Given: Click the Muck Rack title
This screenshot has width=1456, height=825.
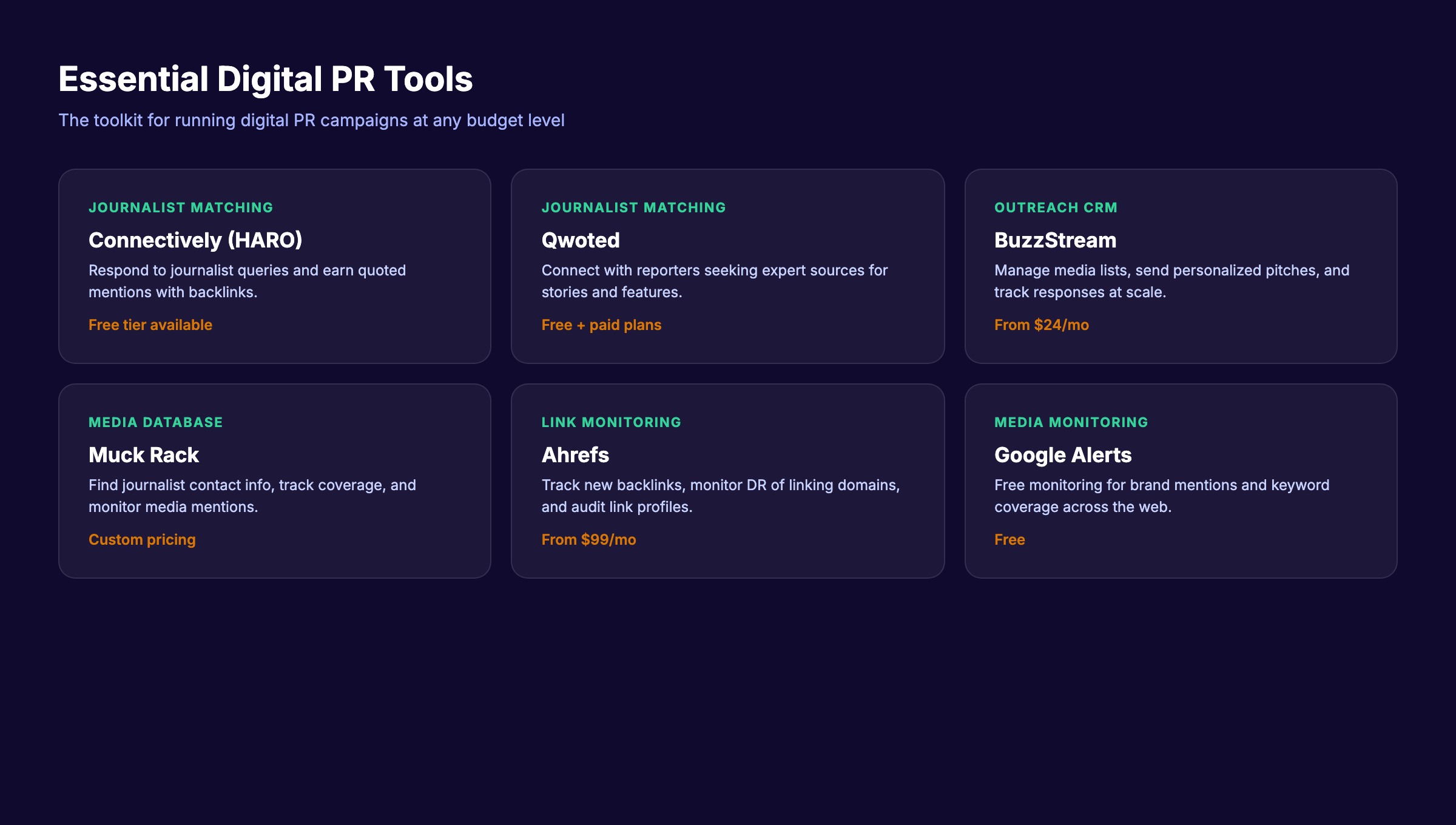Looking at the screenshot, I should (x=143, y=455).
